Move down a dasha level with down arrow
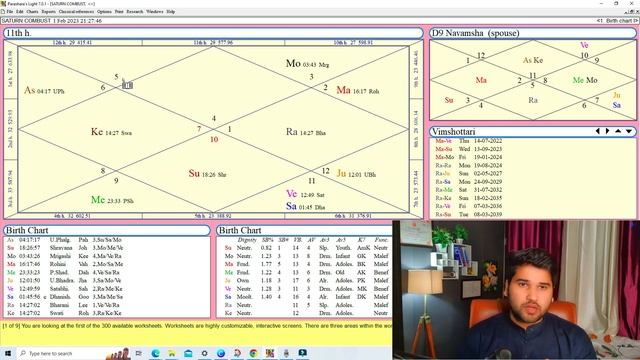The width and height of the screenshot is (640, 360). [629, 131]
